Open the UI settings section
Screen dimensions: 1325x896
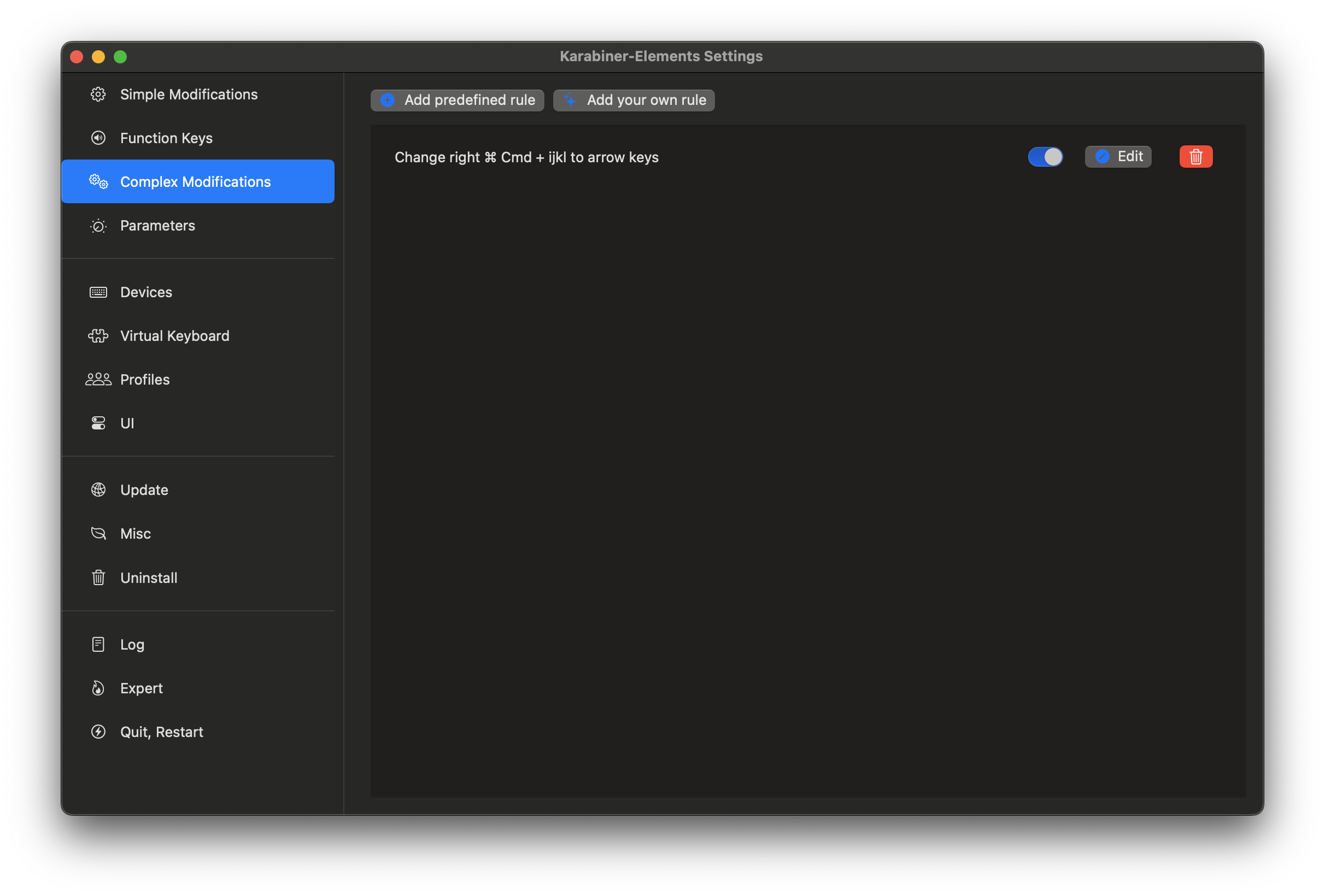coord(127,423)
